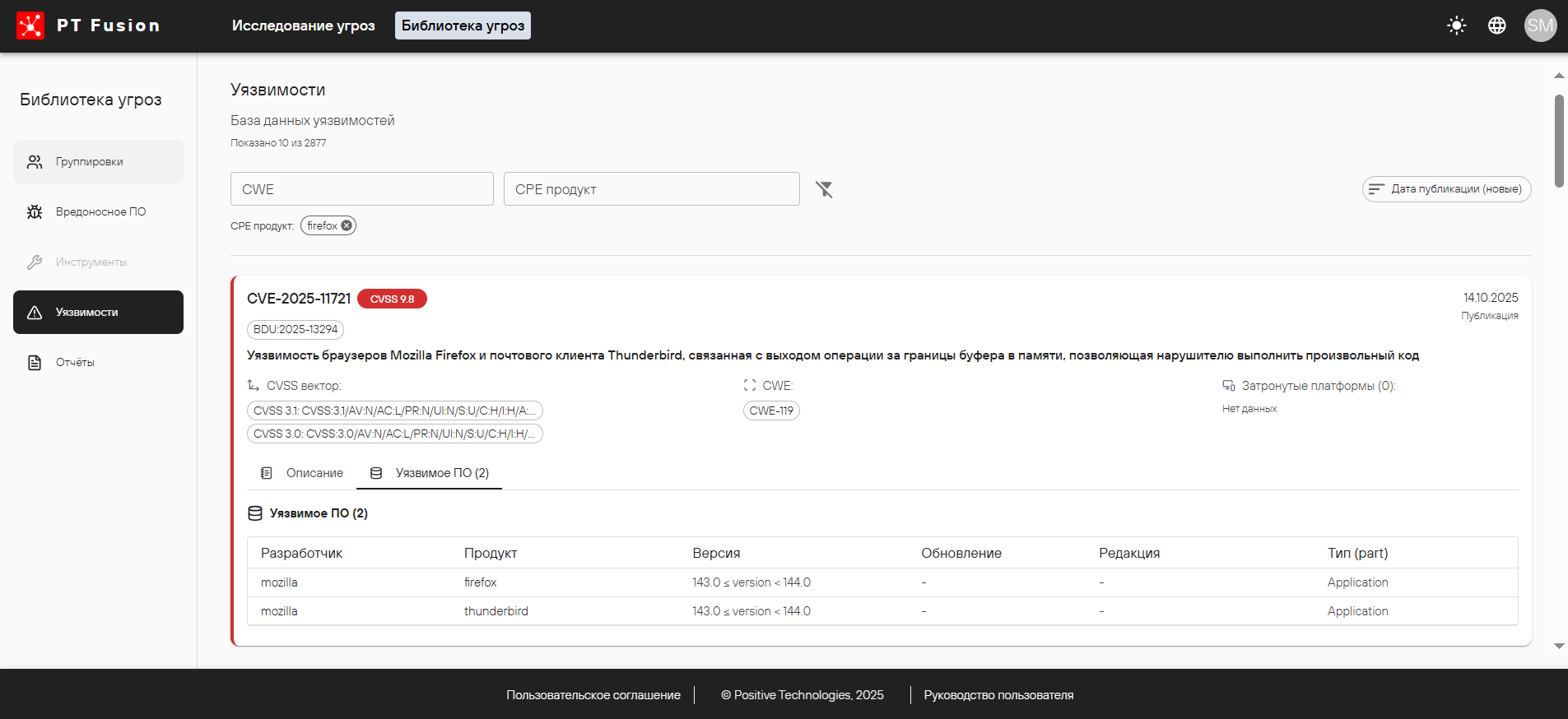
Task: Open the Руководство пользователя footer link
Action: click(998, 695)
